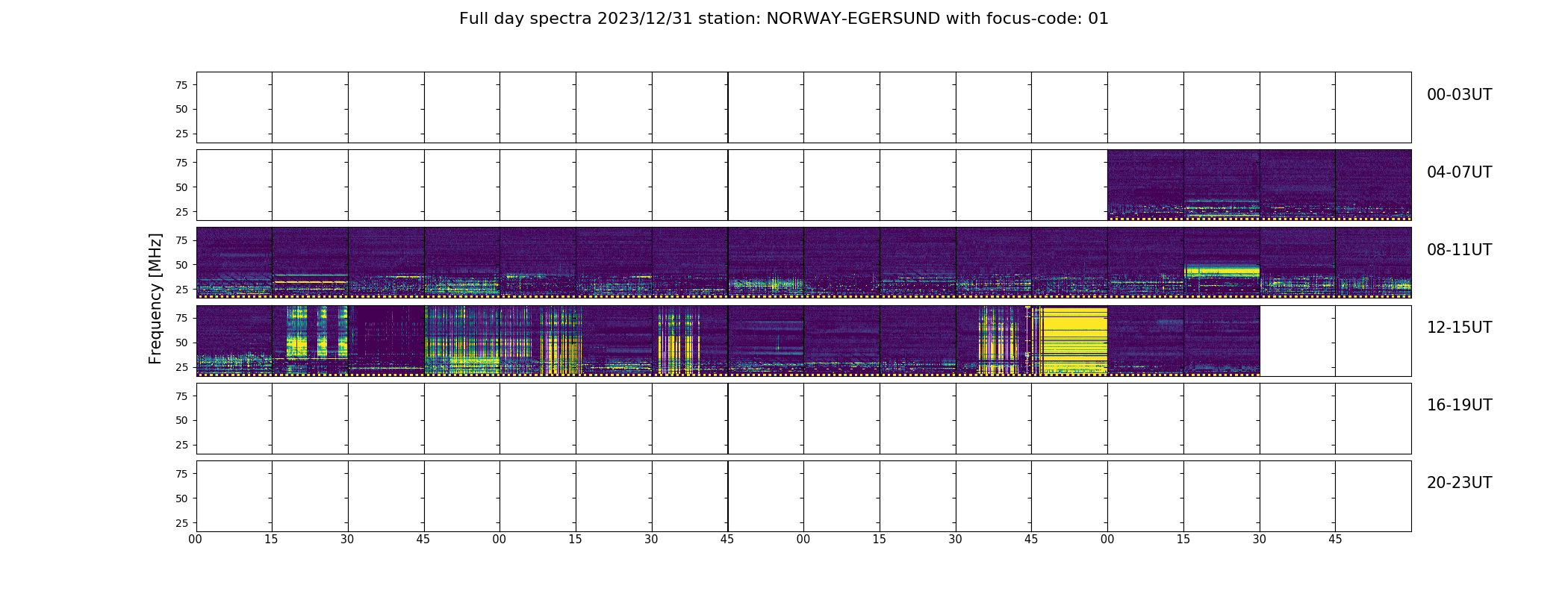Click the 25 MHz tick of the 16-19UT row
This screenshot has width=1568, height=597.
click(181, 445)
